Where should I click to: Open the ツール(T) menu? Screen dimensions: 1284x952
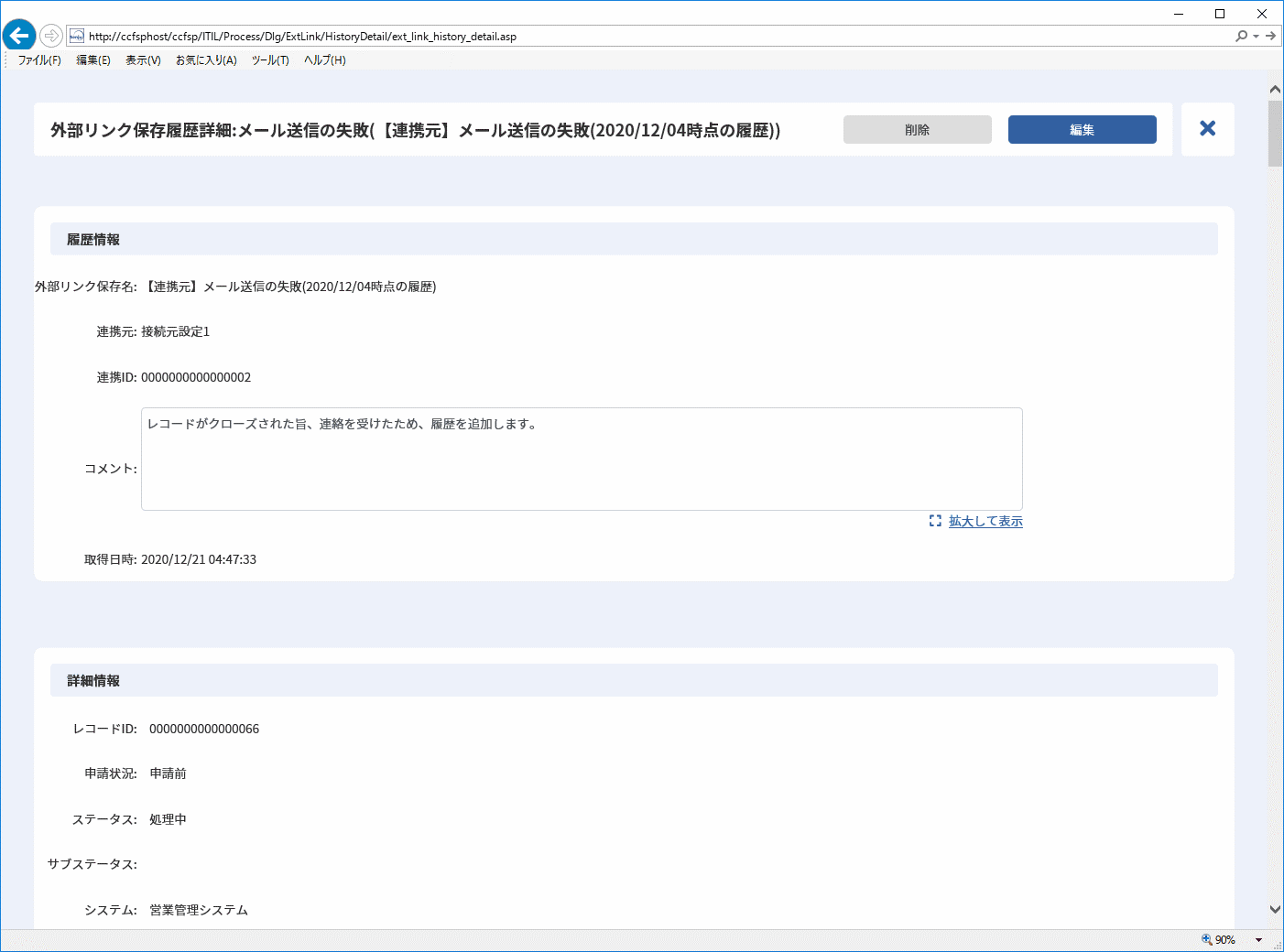[x=270, y=60]
